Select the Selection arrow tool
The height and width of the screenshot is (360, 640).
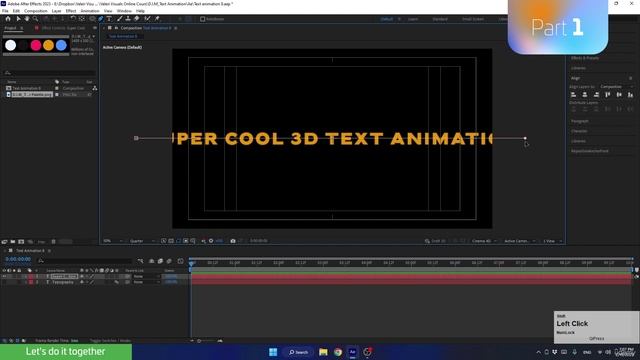(x=18, y=19)
